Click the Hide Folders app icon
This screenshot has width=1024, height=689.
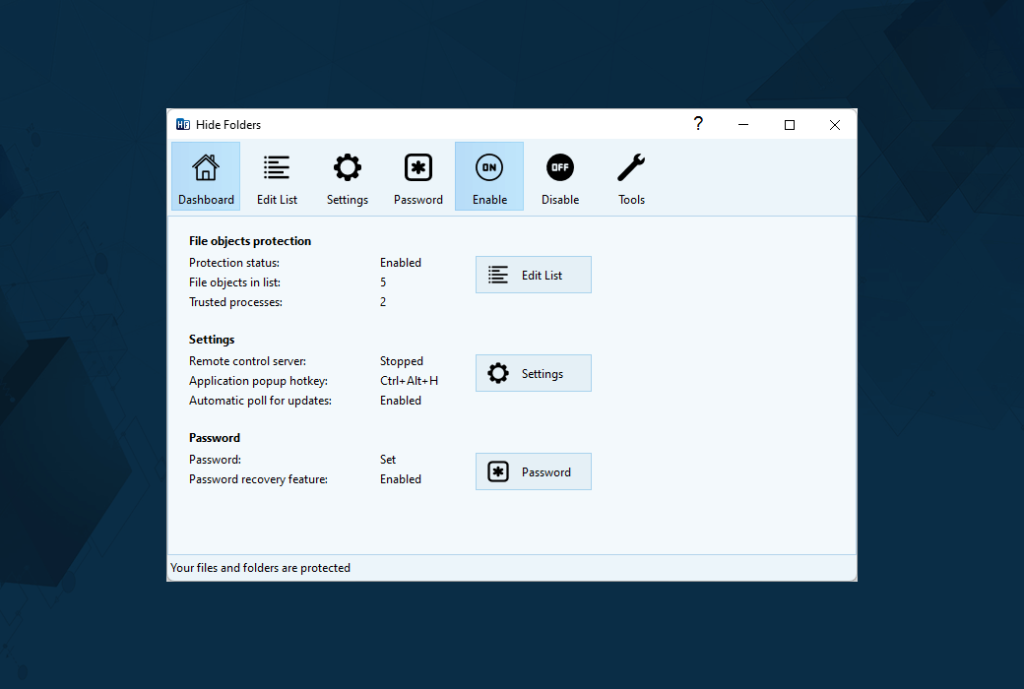(x=183, y=125)
